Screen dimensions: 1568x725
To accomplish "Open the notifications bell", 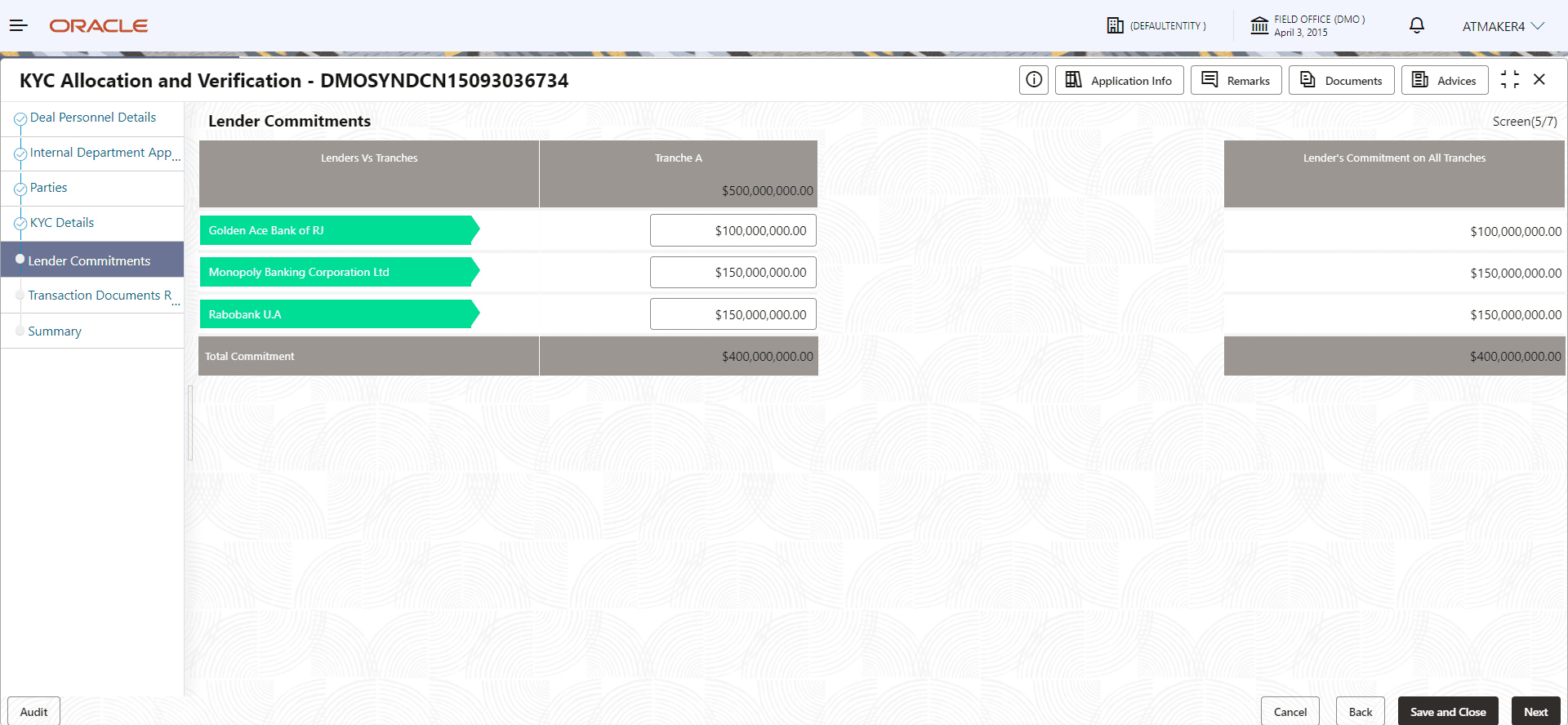I will click(x=1417, y=26).
